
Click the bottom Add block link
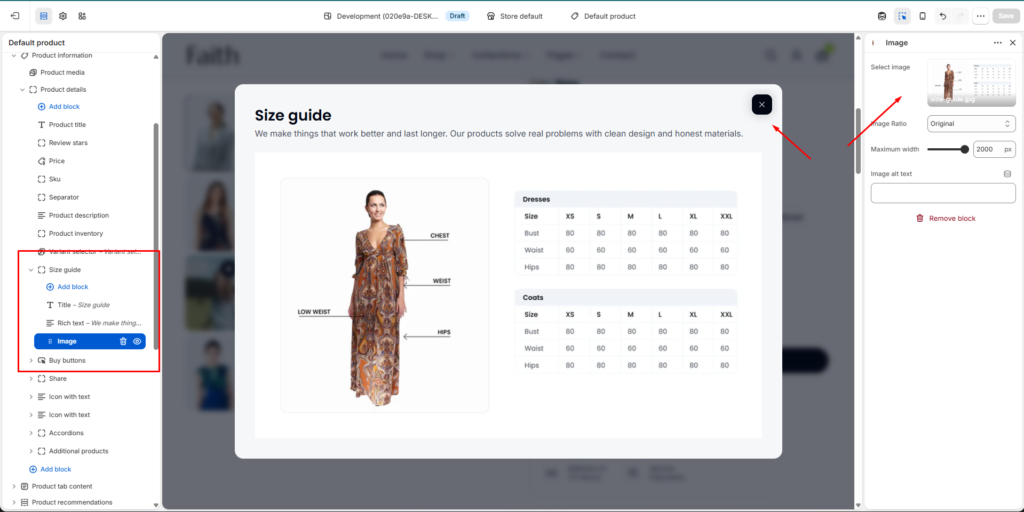(x=56, y=469)
